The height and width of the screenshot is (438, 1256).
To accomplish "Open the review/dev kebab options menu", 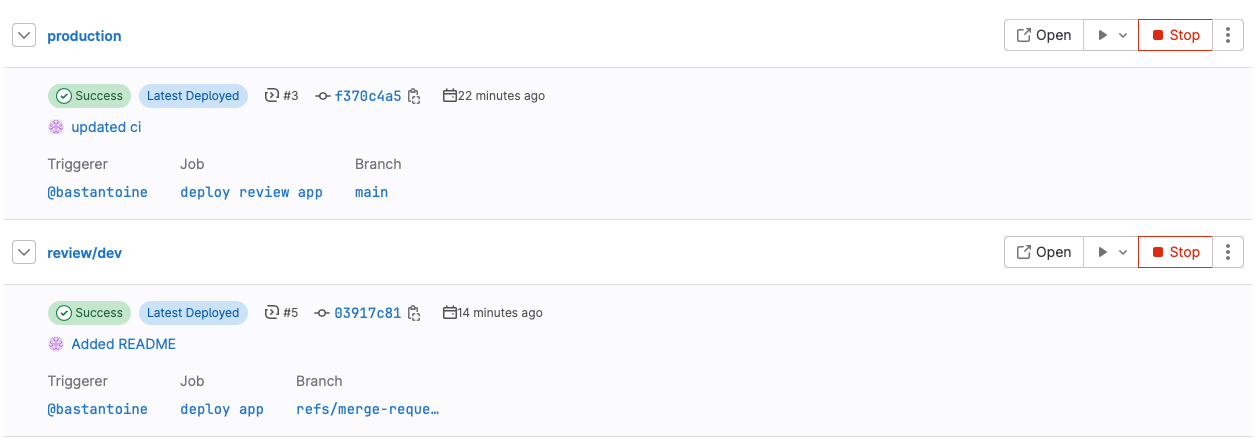I will 1228,252.
